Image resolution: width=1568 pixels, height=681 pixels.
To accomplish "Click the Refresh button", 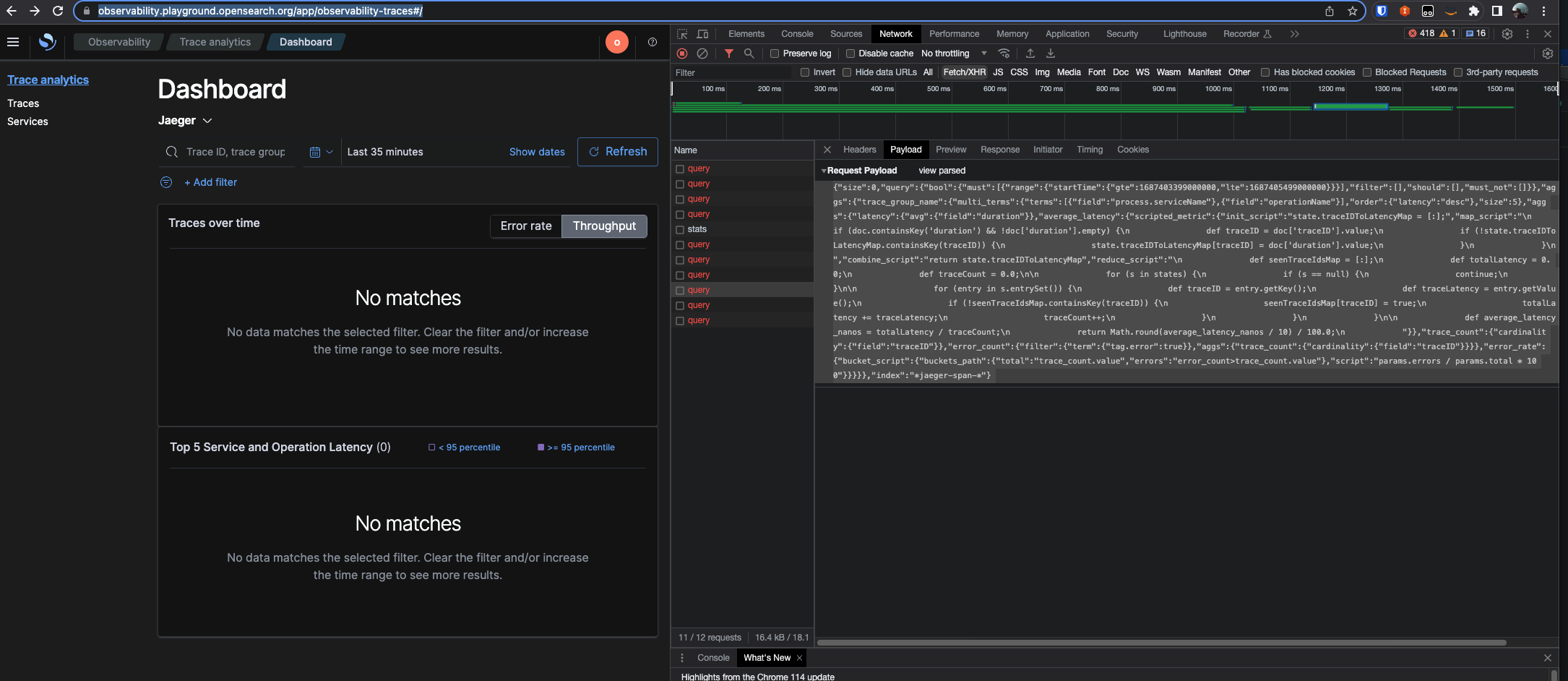I will tap(618, 152).
